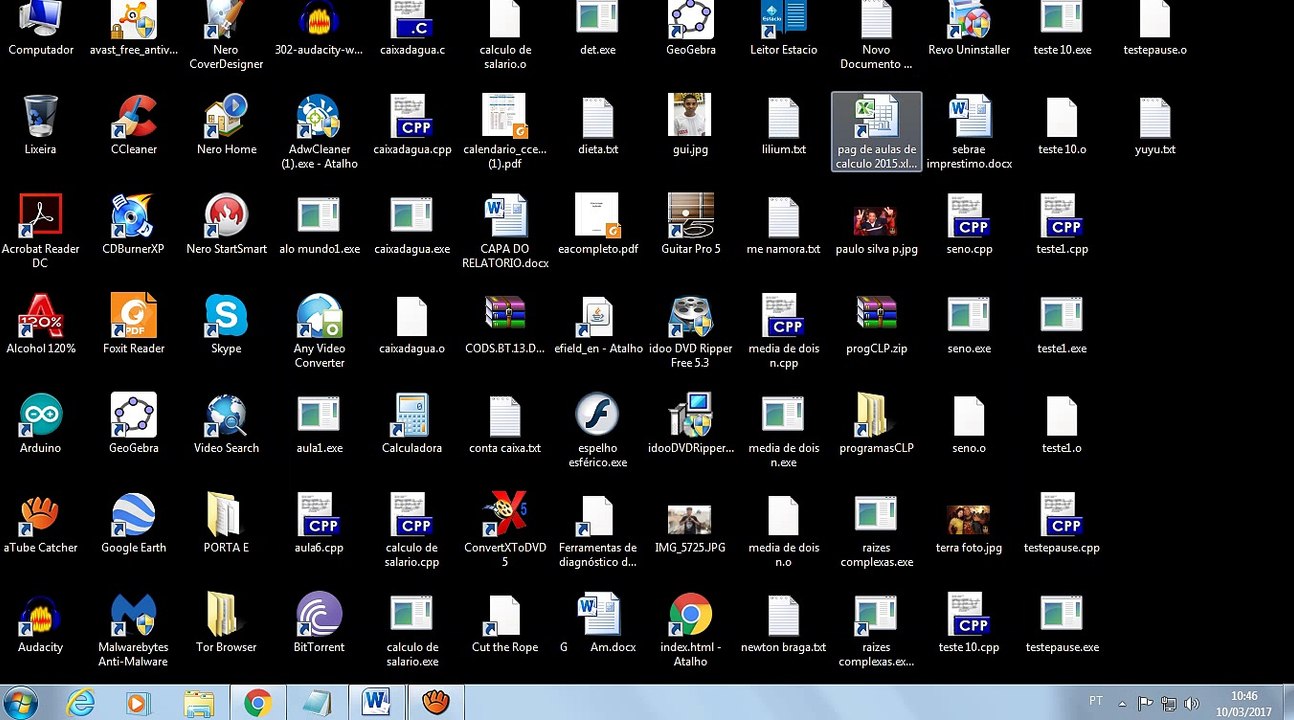1294x720 pixels.
Task: Select the avast antivirus installer icon
Action: pyautogui.click(x=134, y=28)
